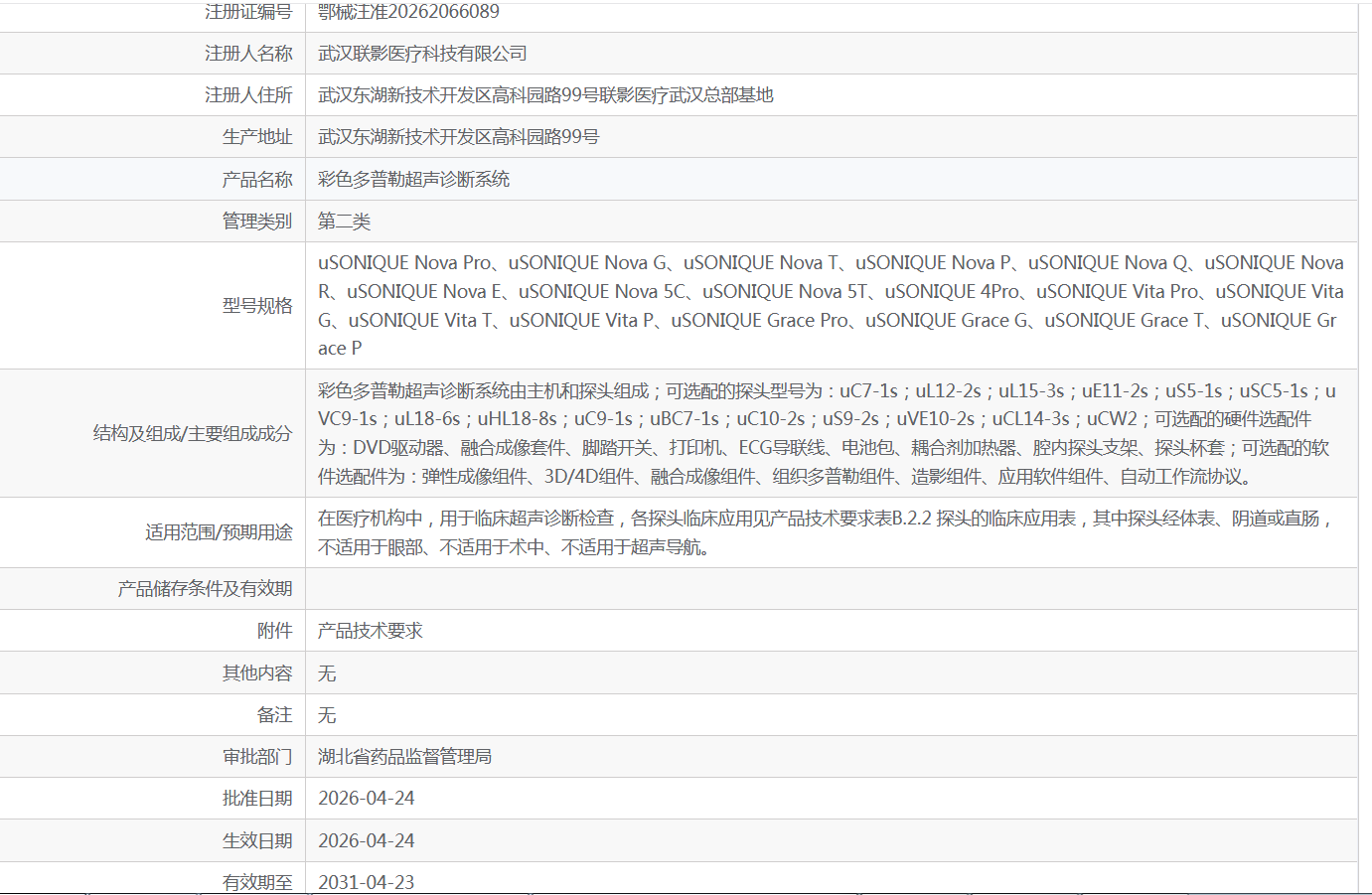Click the "其他内容" row label

tap(257, 673)
